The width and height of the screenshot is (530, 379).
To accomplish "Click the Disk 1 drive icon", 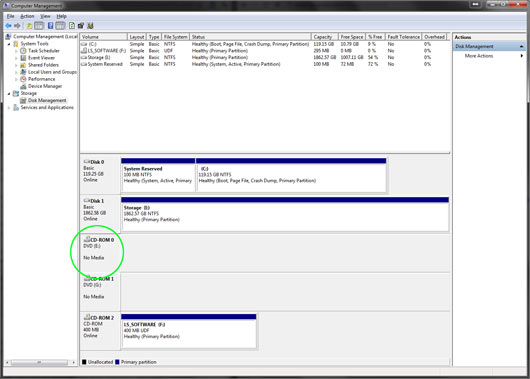I will click(87, 200).
